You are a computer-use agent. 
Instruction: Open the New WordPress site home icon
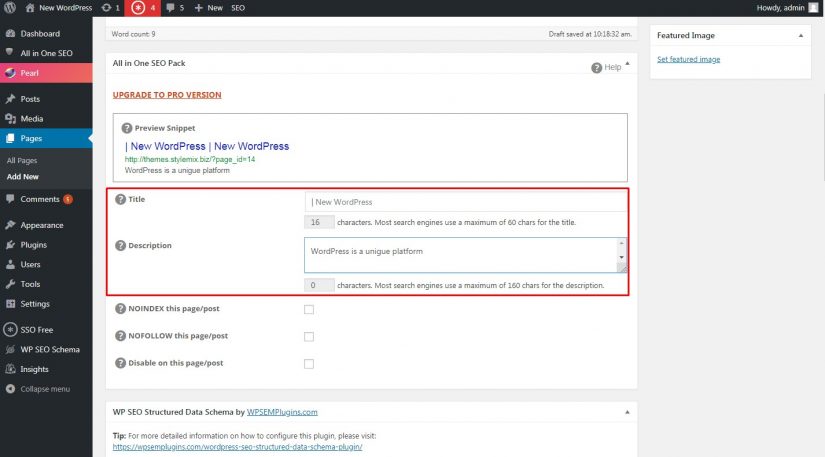[30, 8]
